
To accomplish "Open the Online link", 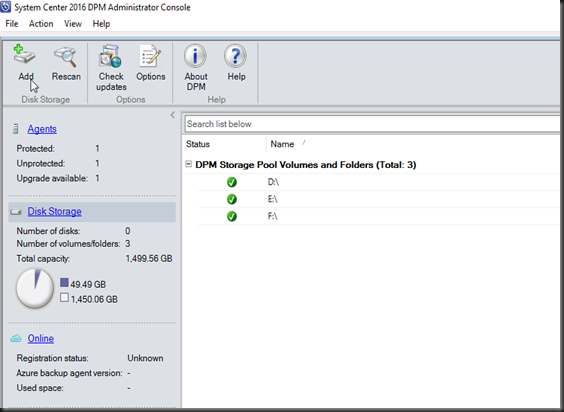I will [x=41, y=338].
